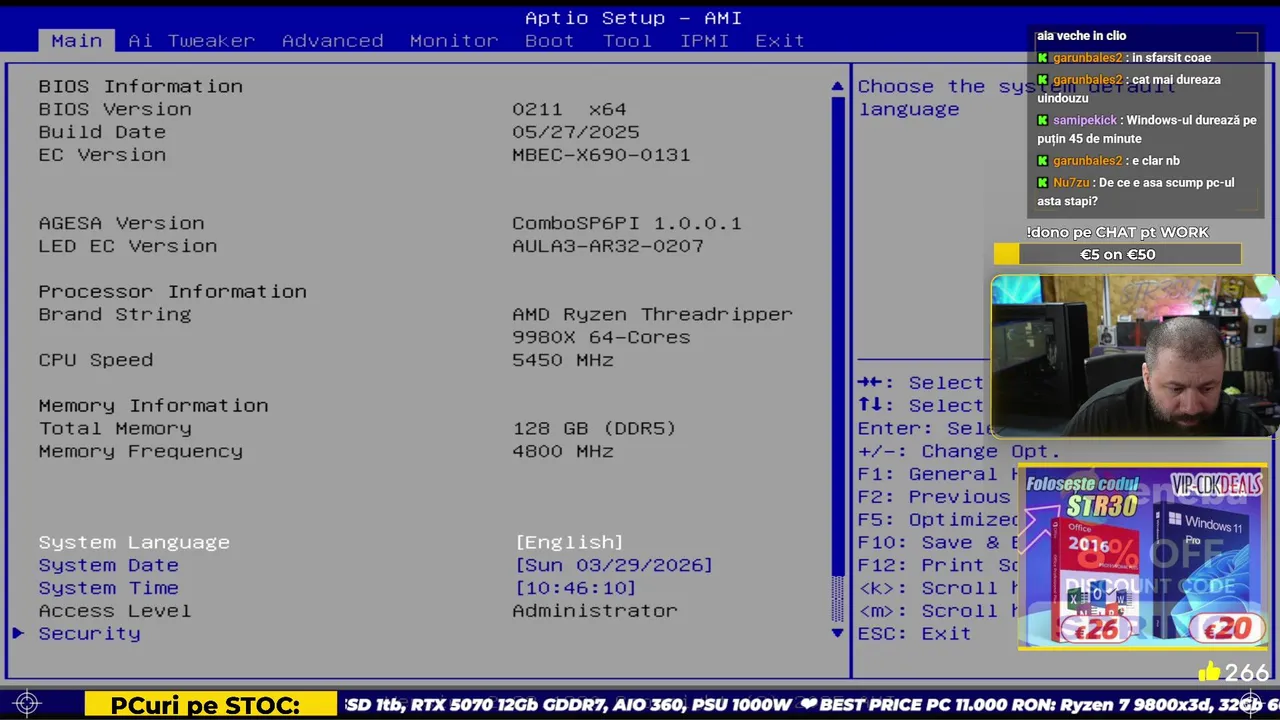
Task: Open the VIP-CDKDEALS advertisement banner
Action: tap(1142, 558)
